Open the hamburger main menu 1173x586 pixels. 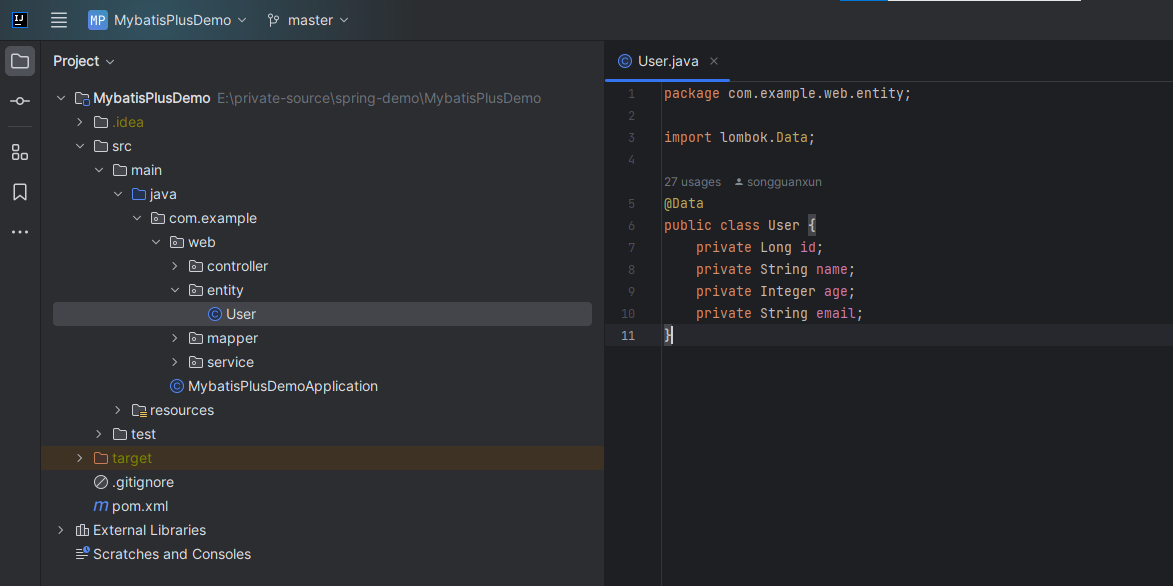click(59, 20)
